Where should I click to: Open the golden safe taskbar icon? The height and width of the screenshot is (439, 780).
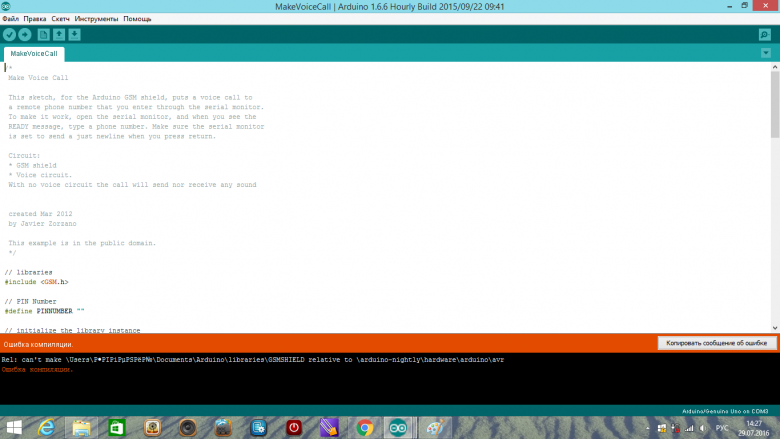tap(152, 428)
